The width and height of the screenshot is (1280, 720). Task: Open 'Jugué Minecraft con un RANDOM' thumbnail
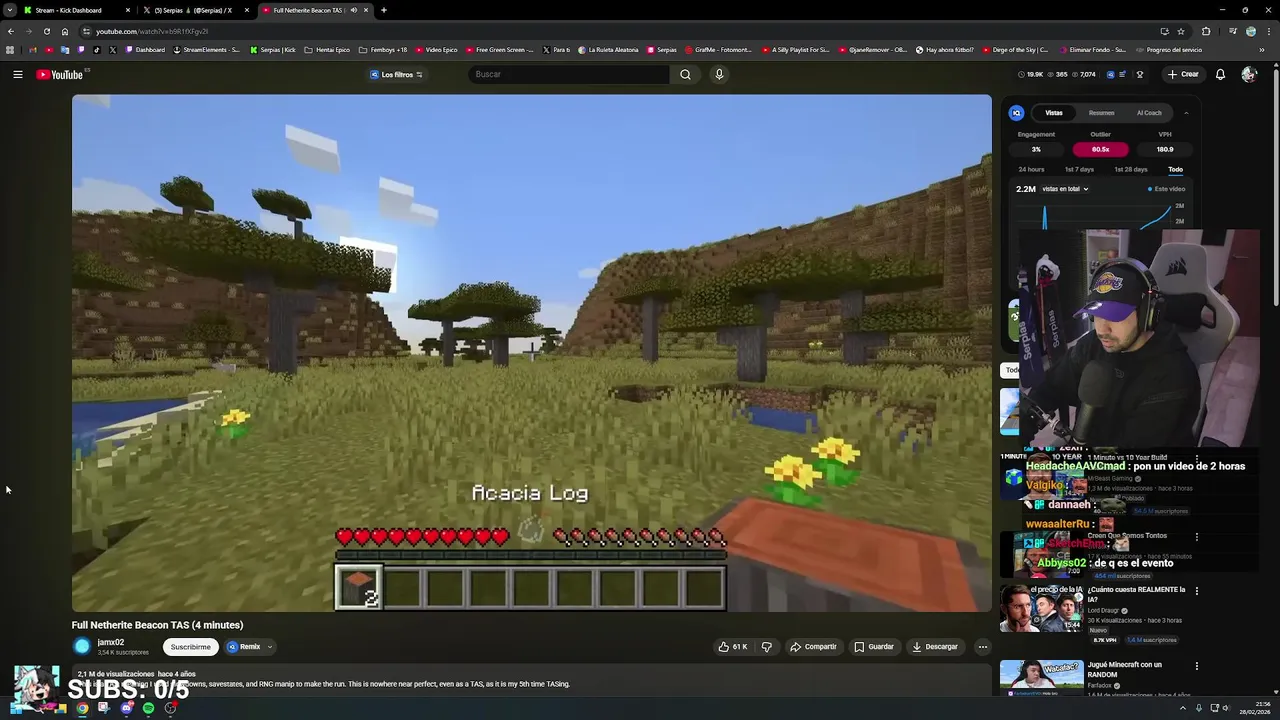(x=1041, y=677)
